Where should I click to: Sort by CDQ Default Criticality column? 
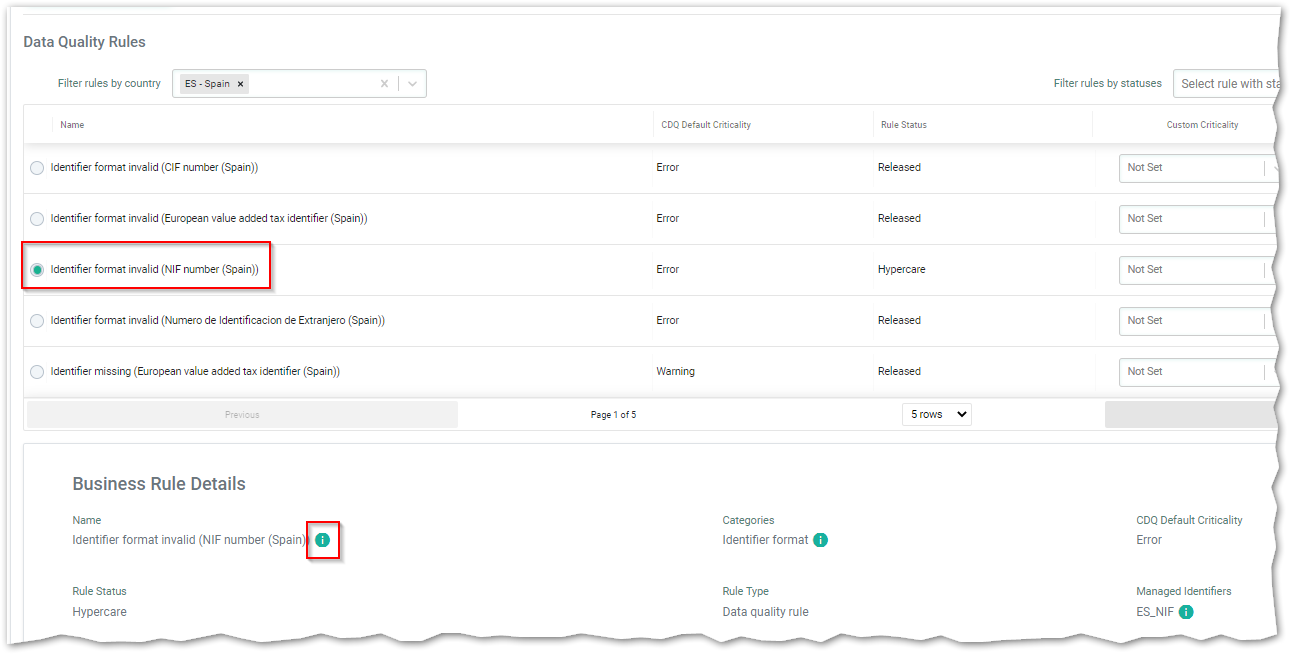point(705,125)
